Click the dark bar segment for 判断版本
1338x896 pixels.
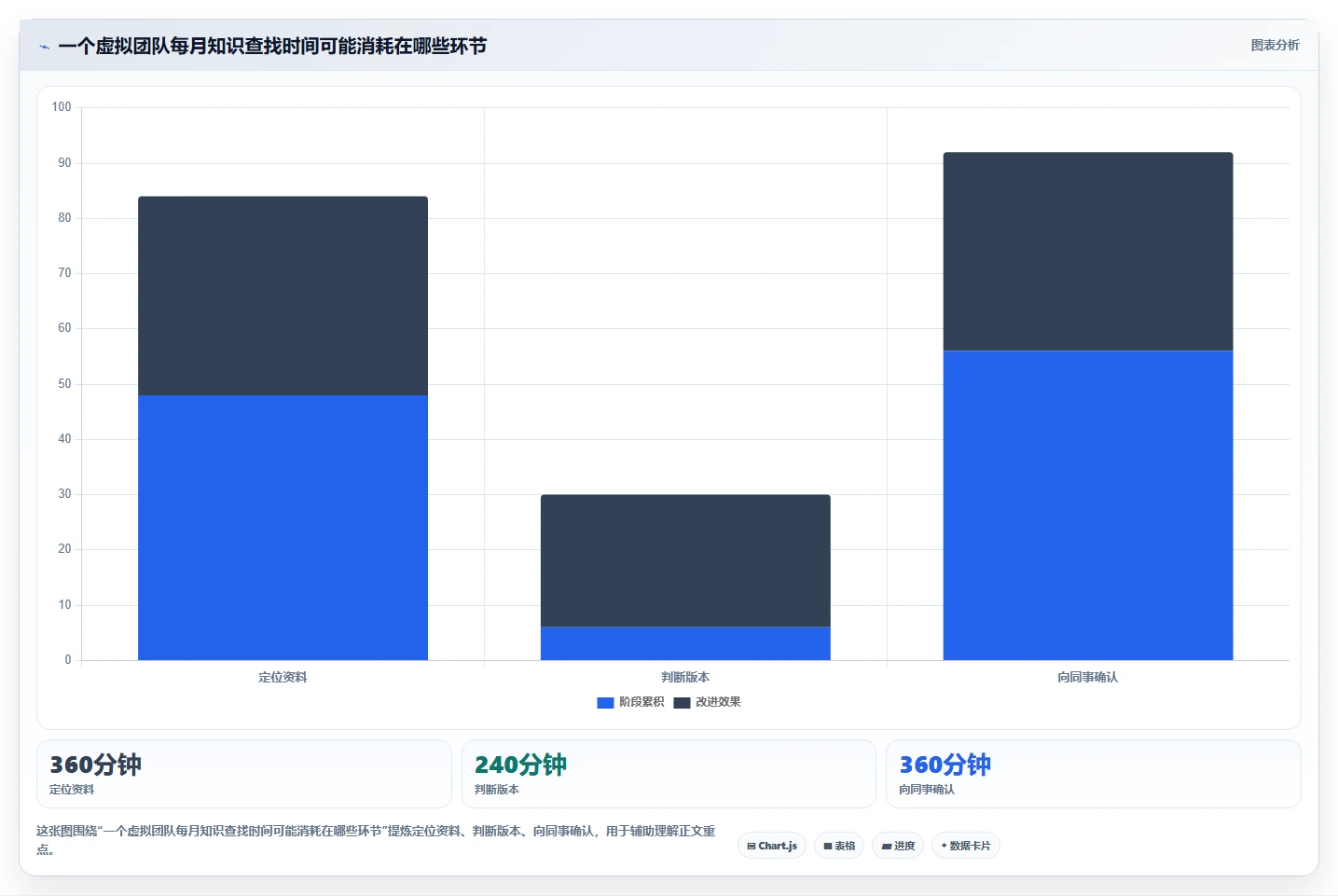tap(685, 560)
